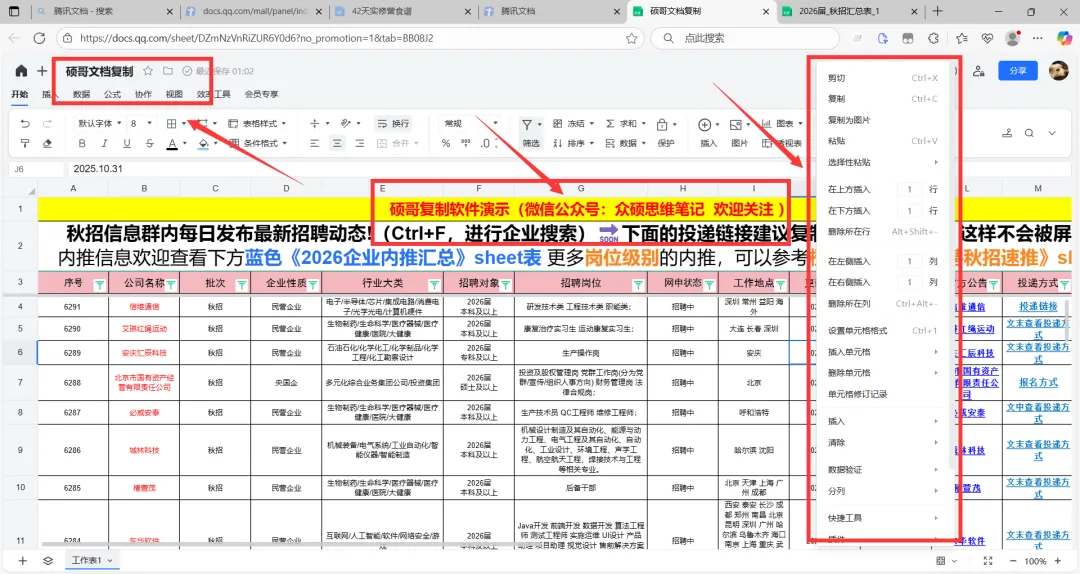This screenshot has height=574, width=1080.
Task: Open the stamp icon left of search
Action: (1007, 133)
